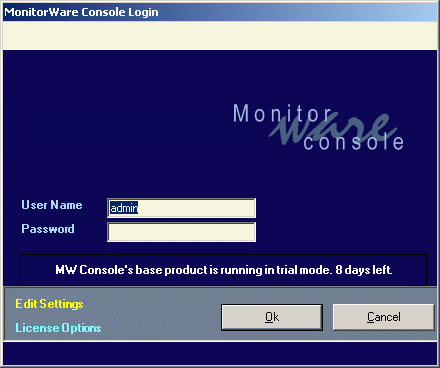The image size is (440, 368).
Task: Click the Password label
Action: click(x=48, y=229)
